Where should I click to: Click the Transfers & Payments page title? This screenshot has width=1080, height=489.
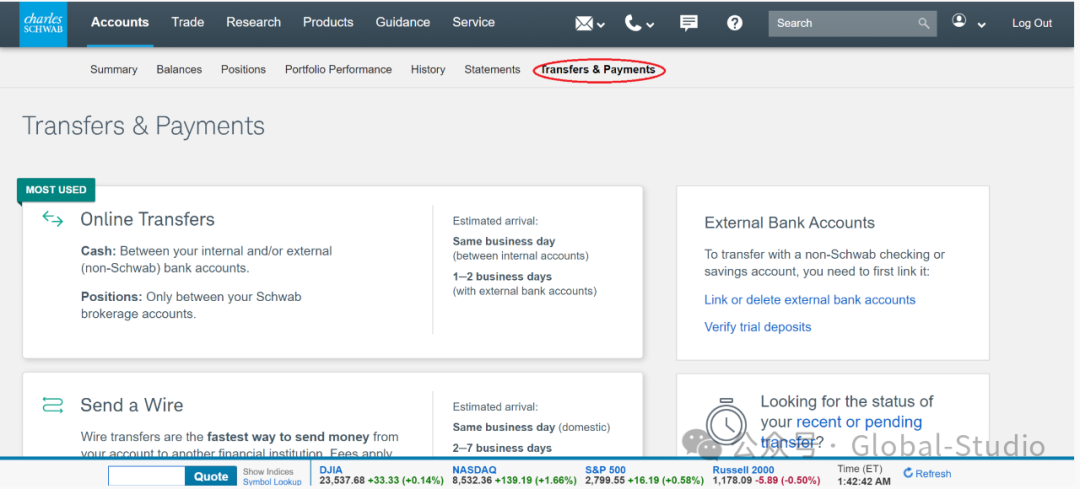pyautogui.click(x=143, y=126)
